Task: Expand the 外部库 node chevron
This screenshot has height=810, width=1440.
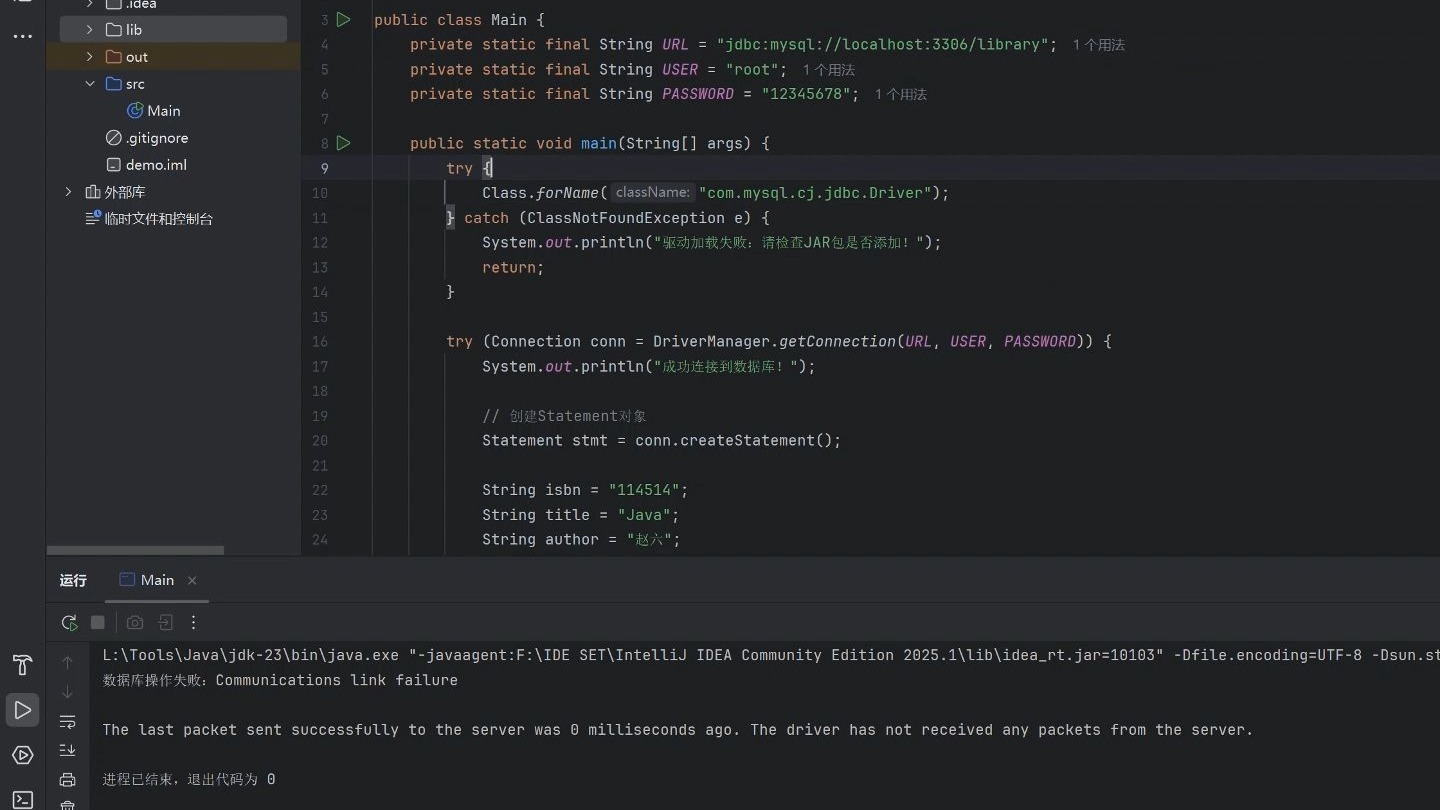Action: [x=68, y=192]
